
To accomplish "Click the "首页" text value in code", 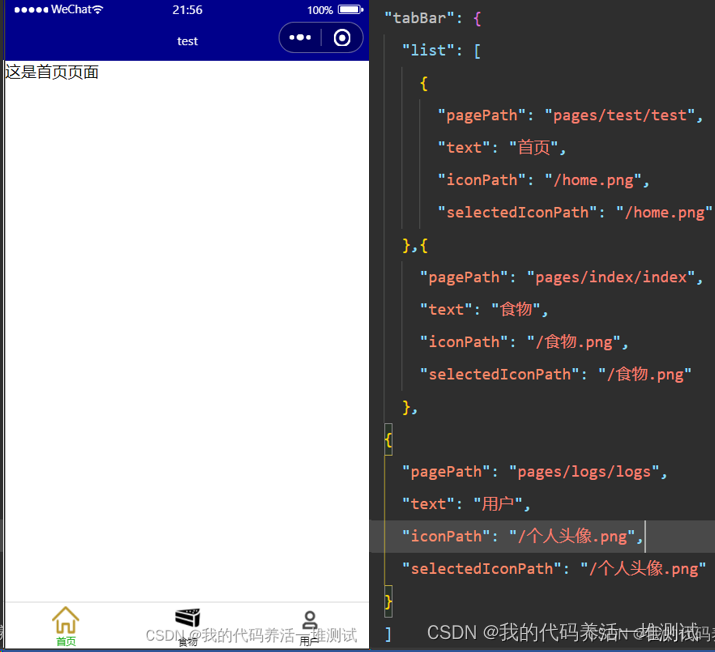I will 534,148.
